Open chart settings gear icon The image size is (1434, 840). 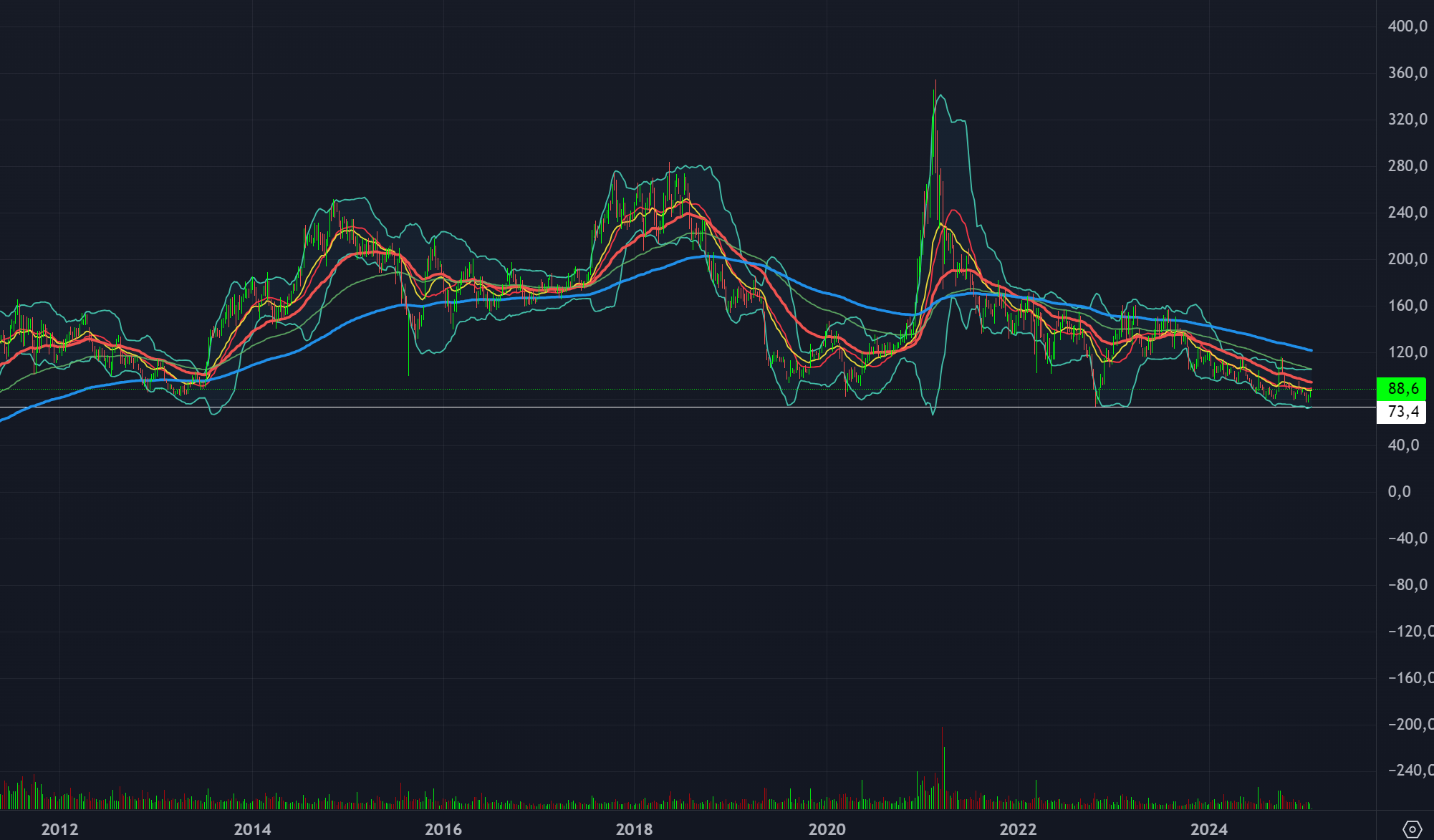1412,829
